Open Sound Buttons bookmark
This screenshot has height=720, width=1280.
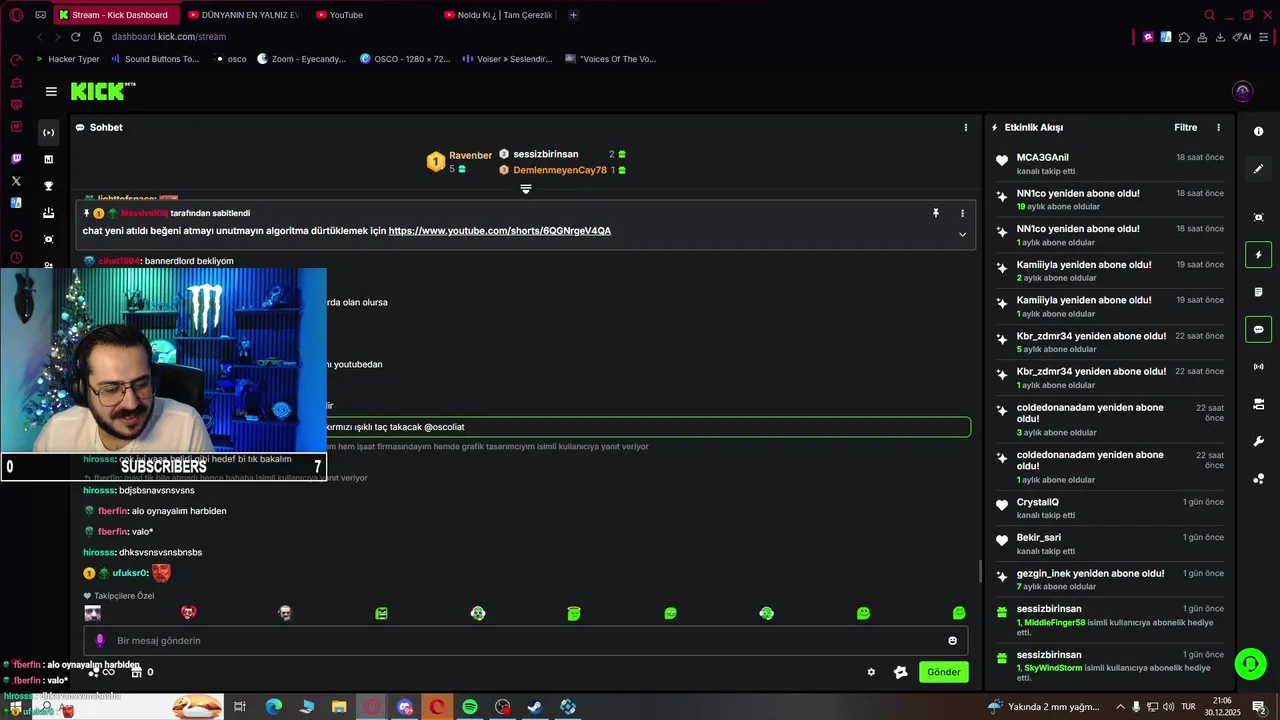click(x=154, y=59)
